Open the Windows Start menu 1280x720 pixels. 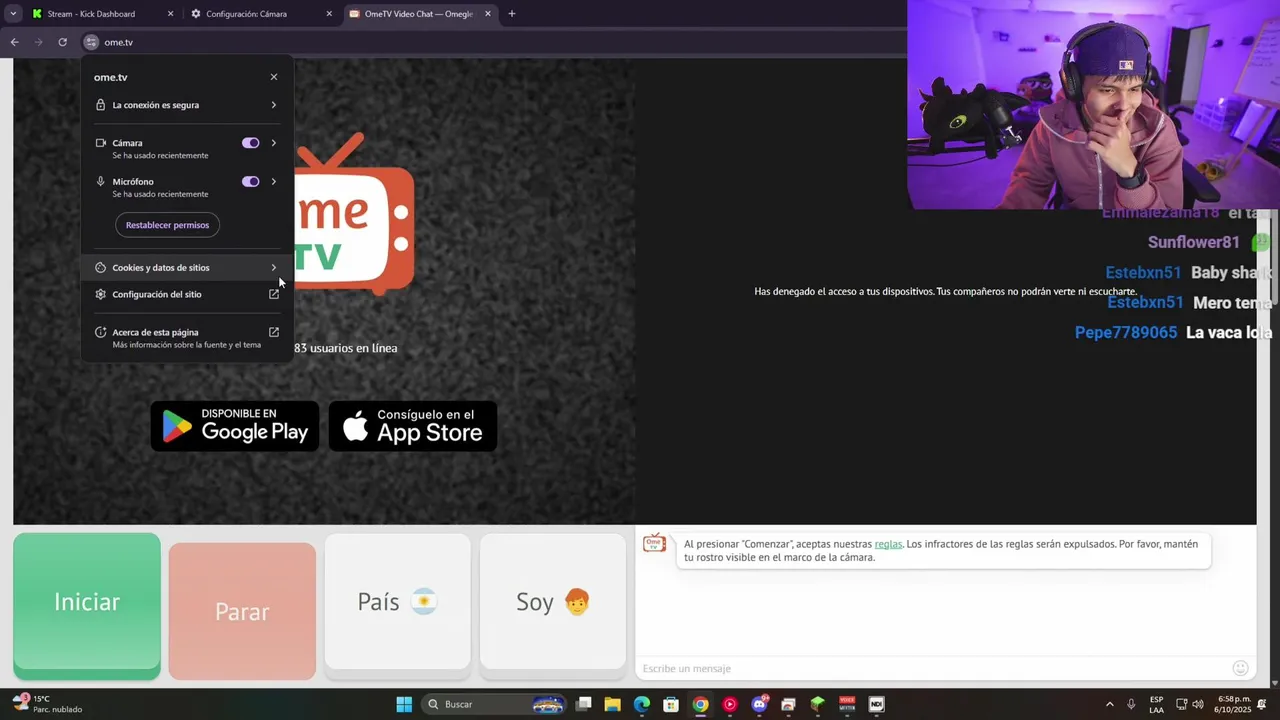[404, 704]
